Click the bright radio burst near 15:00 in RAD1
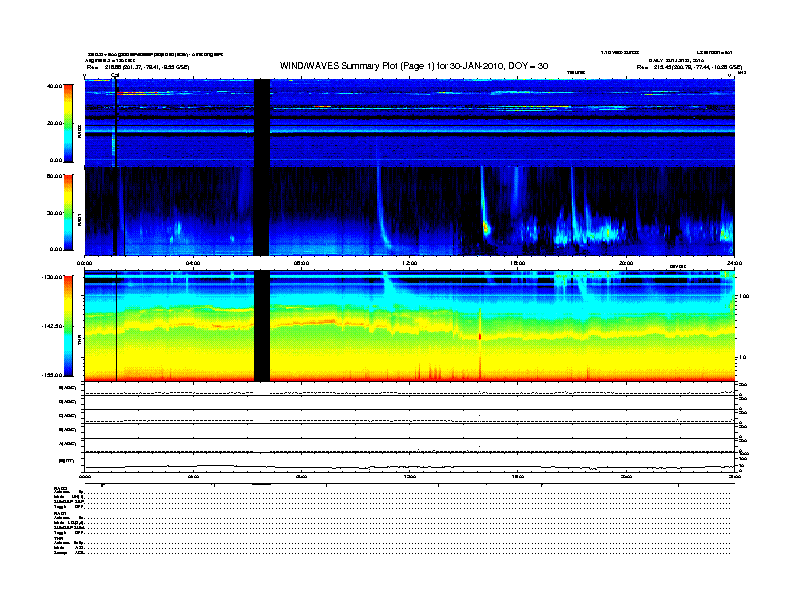Screen dimensions: 792x612 pyautogui.click(x=486, y=227)
